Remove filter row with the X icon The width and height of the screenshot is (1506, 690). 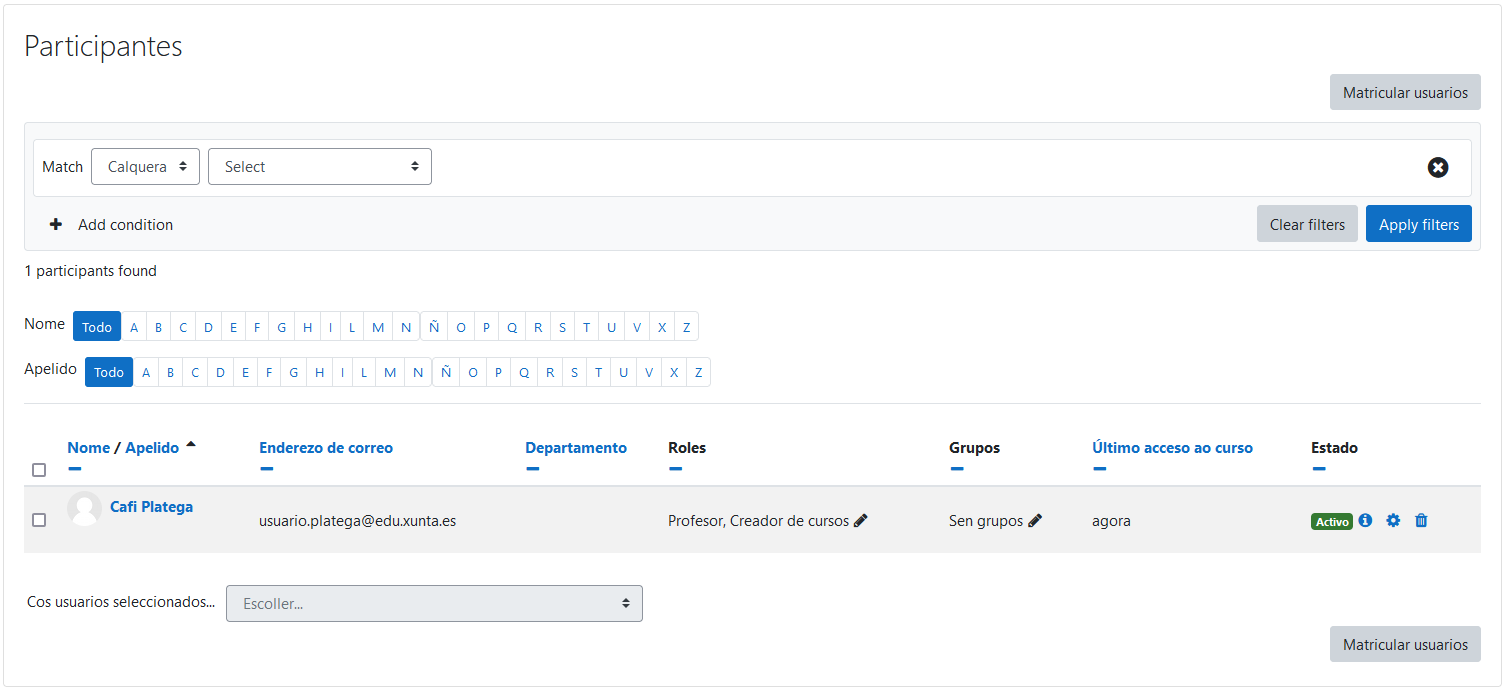coord(1437,168)
